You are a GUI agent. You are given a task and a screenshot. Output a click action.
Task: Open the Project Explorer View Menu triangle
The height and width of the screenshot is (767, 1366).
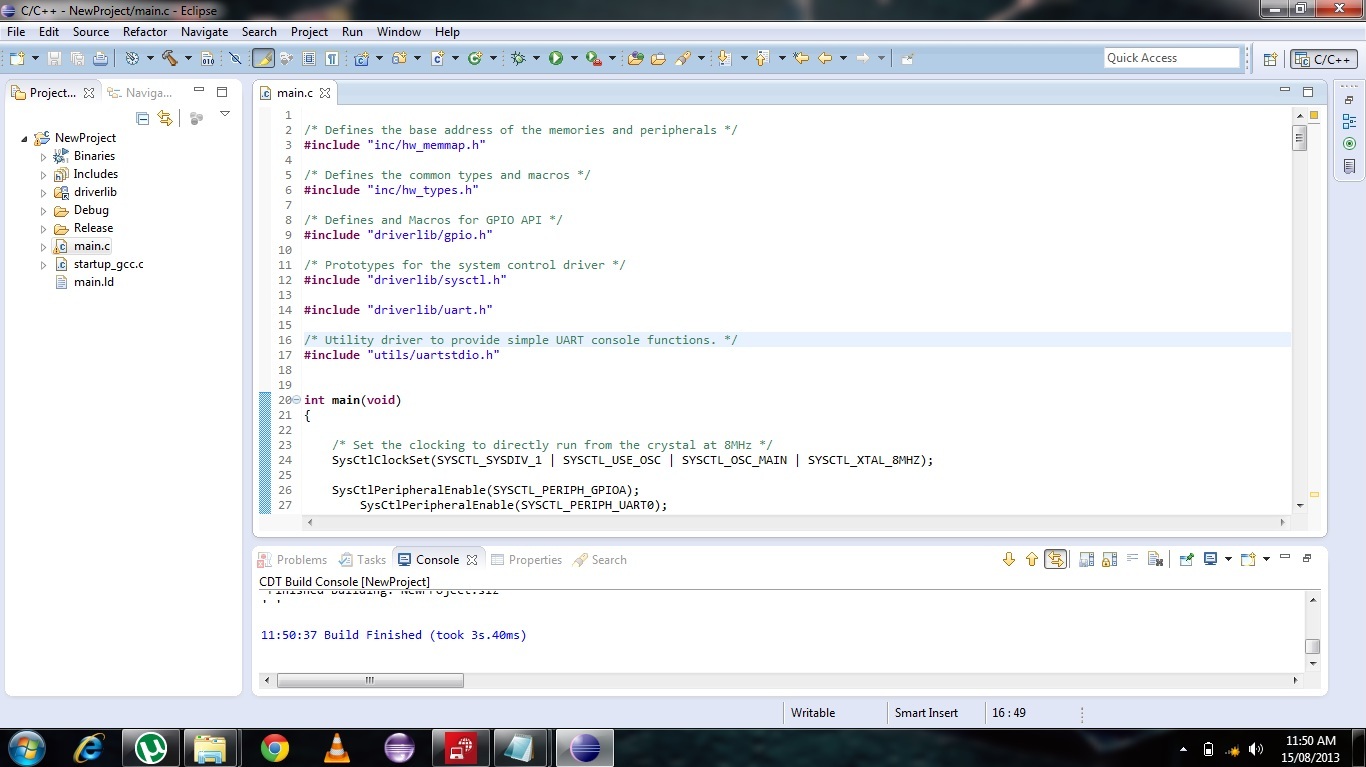pyautogui.click(x=225, y=115)
